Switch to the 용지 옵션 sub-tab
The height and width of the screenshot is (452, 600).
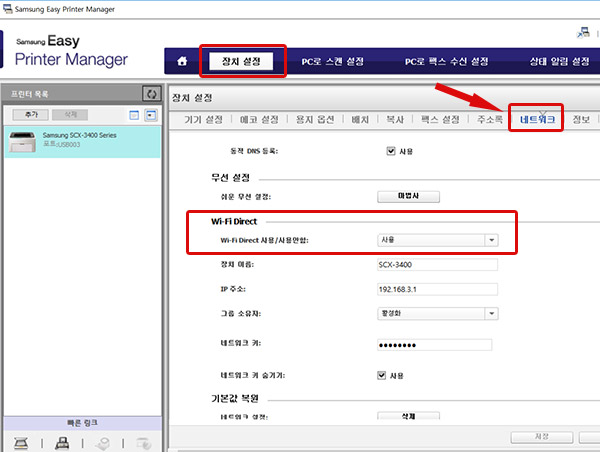315,120
